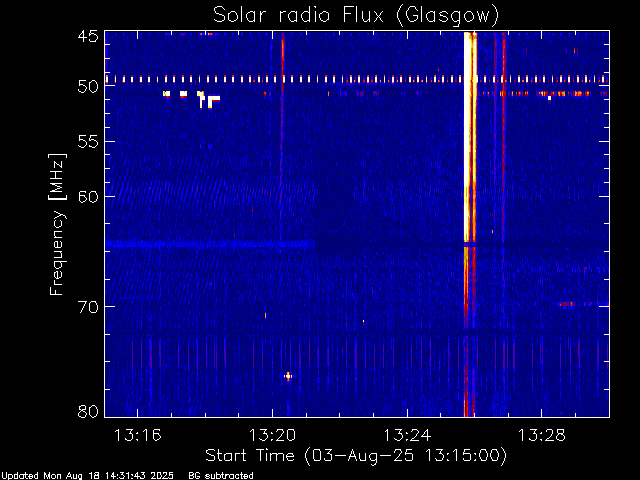Click the 45 MHz frequency tick label
The height and width of the screenshot is (480, 640).
(x=88, y=36)
